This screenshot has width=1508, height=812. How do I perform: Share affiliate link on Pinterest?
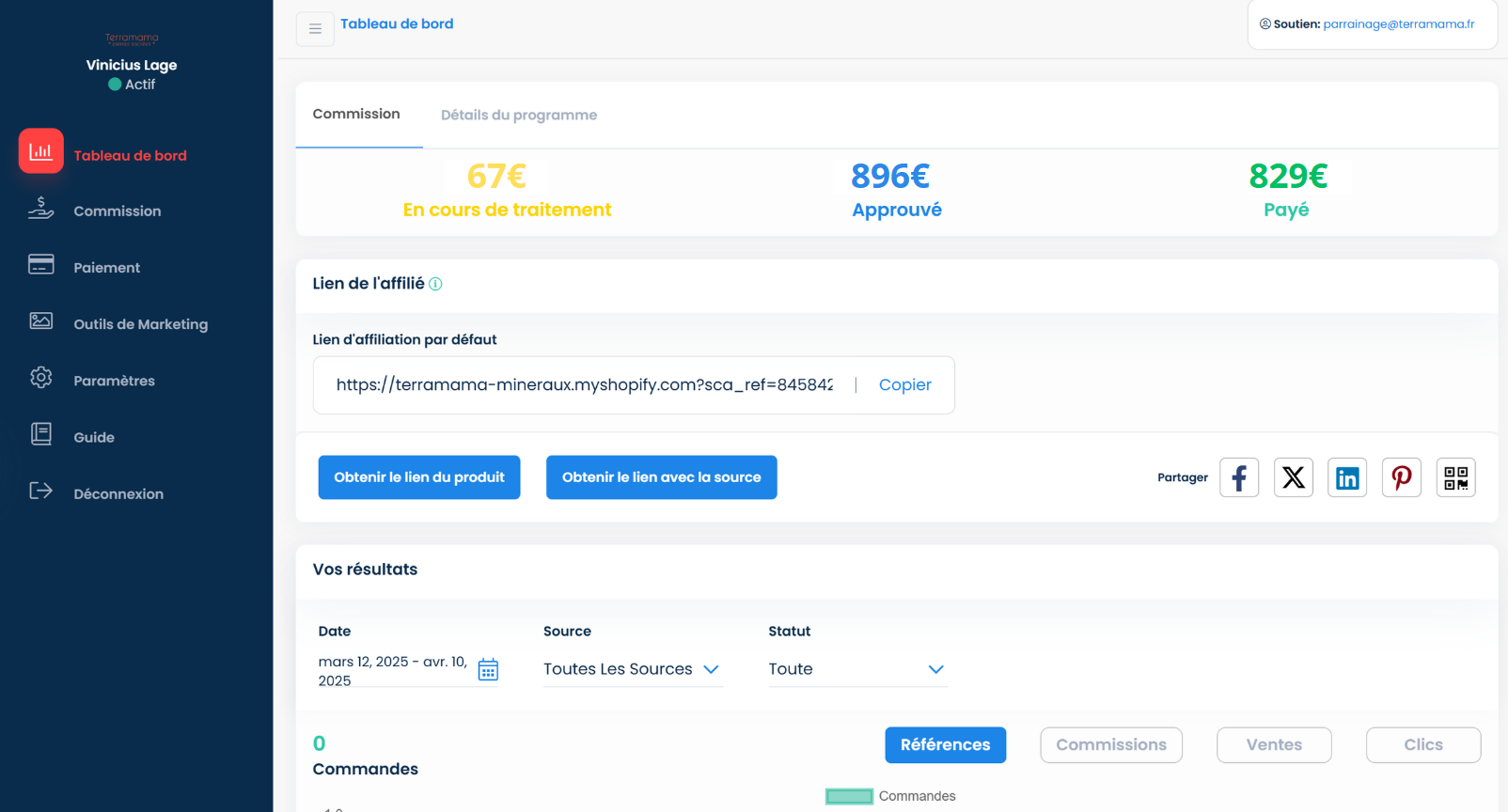1401,477
